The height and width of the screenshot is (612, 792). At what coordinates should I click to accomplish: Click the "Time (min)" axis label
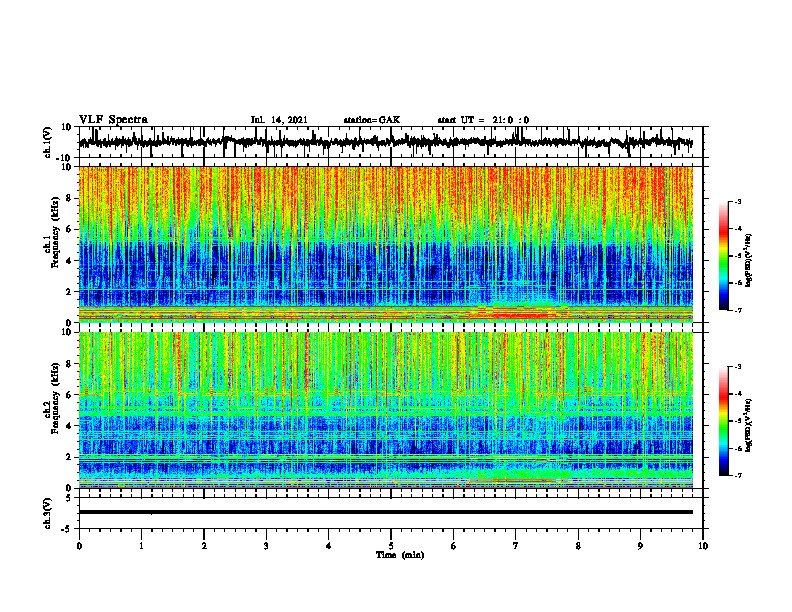click(400, 555)
